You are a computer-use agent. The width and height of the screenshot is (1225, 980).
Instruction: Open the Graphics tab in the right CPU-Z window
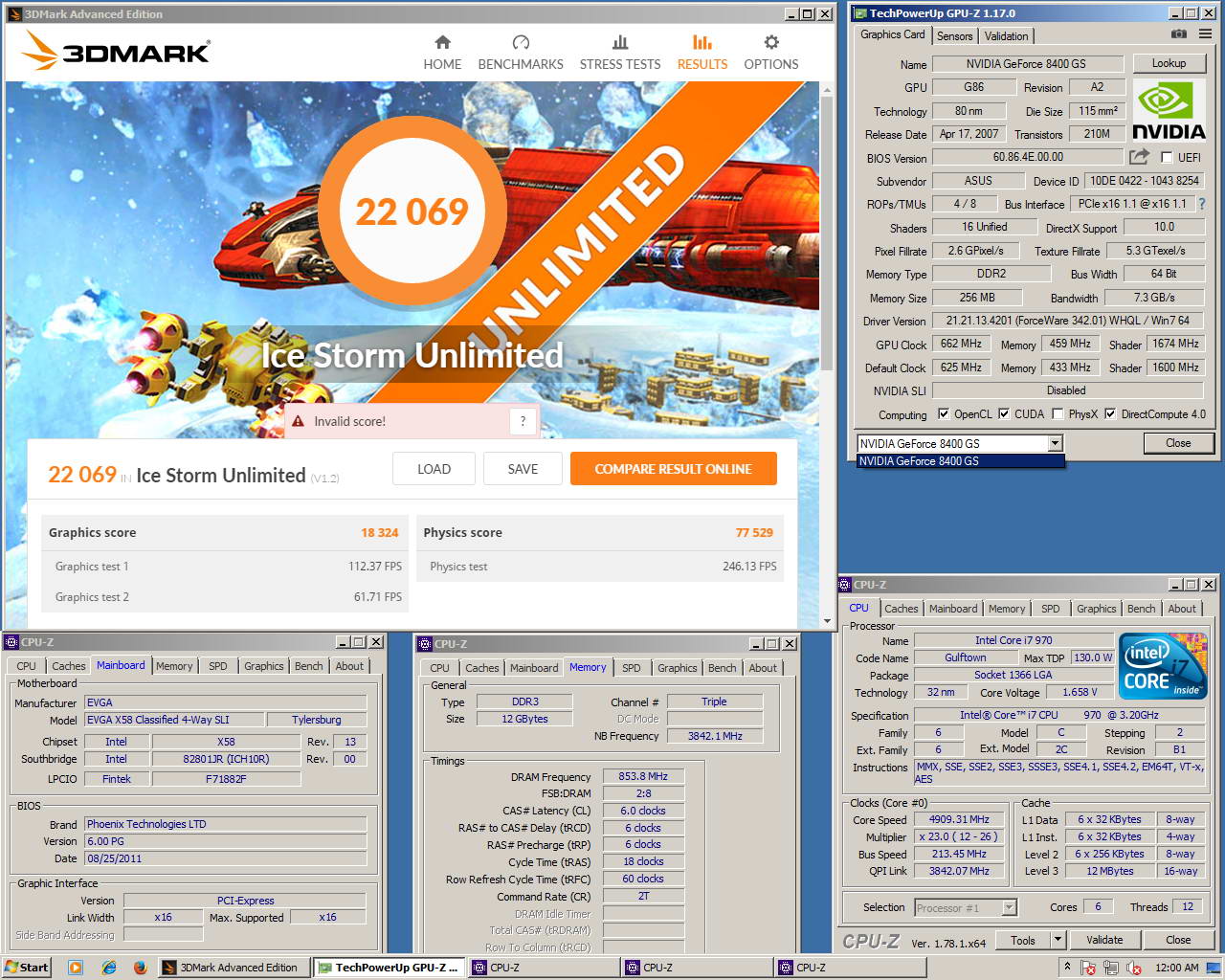[1096, 609]
